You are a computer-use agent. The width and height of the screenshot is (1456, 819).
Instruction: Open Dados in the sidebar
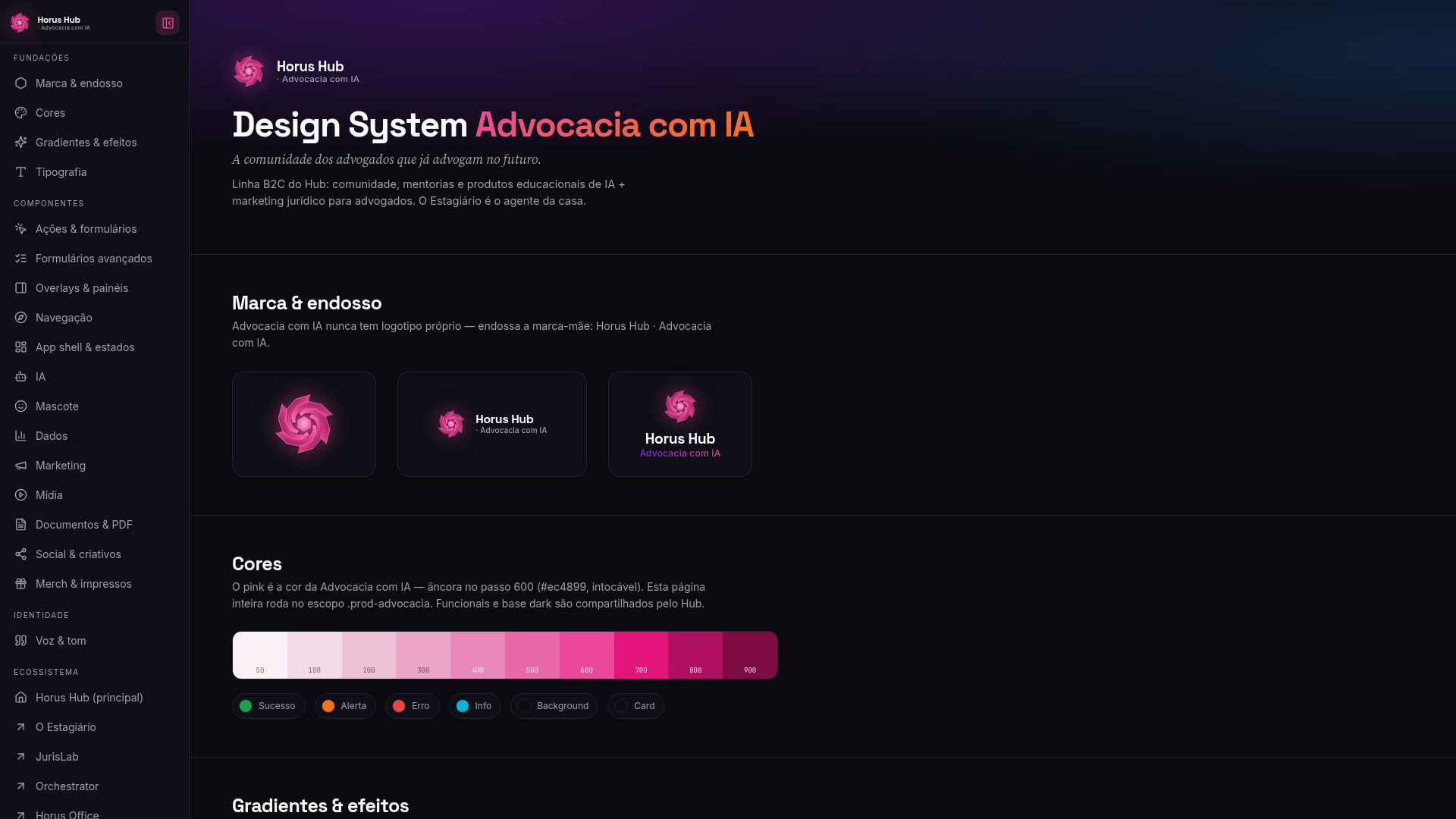click(x=94, y=436)
